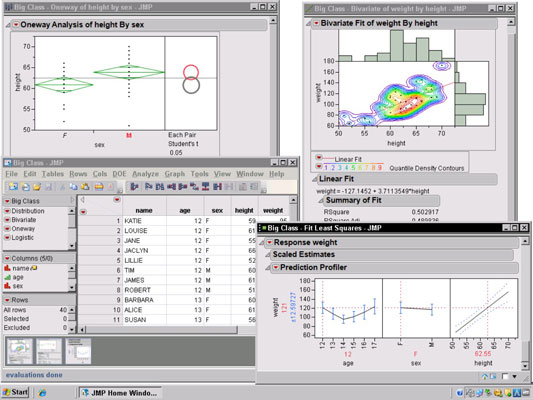Collapse the Linear Fit outline section
This screenshot has height=400, width=533.
click(x=314, y=179)
